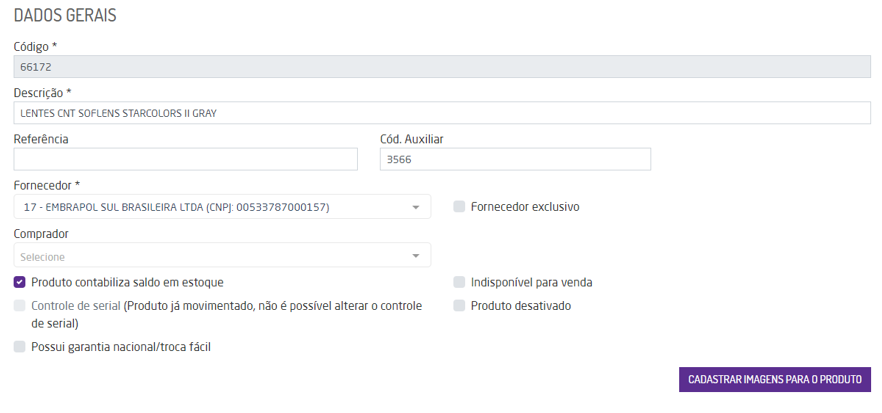Click the Descrição field label
This screenshot has width=882, height=413.
tap(42, 92)
